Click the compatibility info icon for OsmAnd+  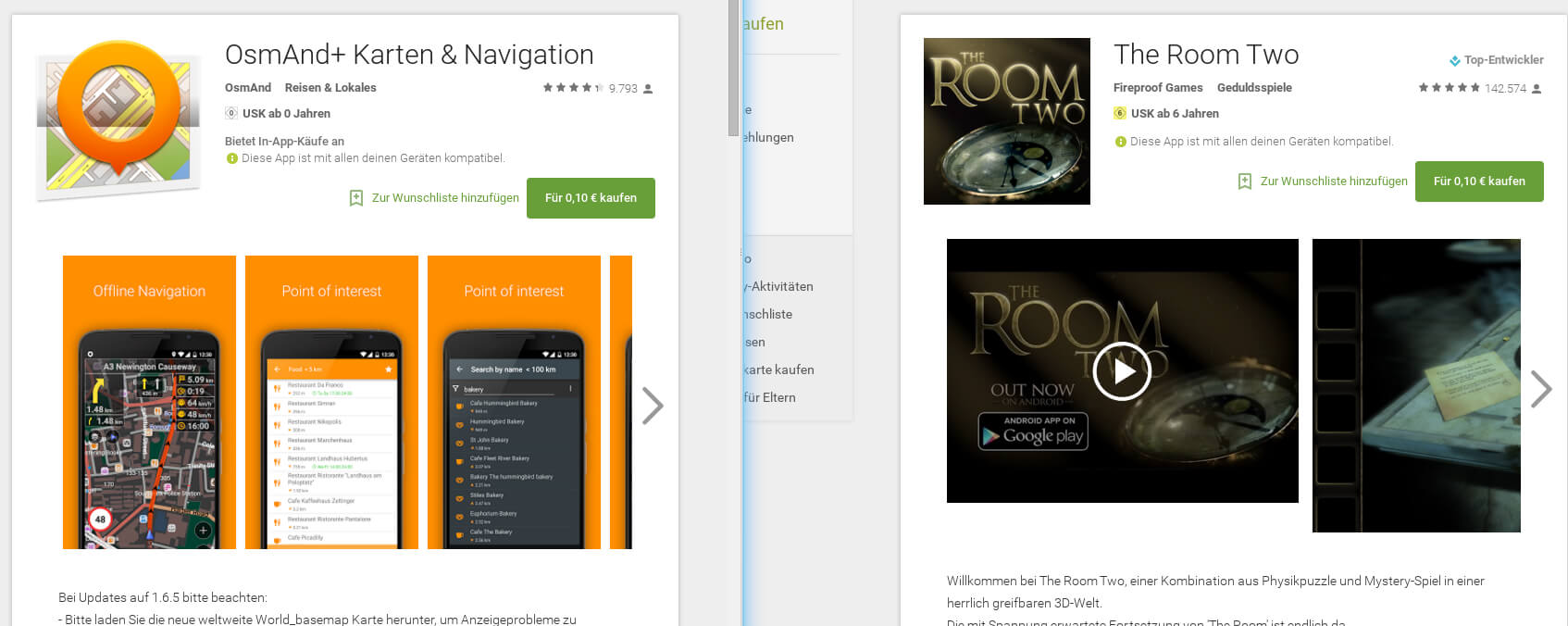232,158
